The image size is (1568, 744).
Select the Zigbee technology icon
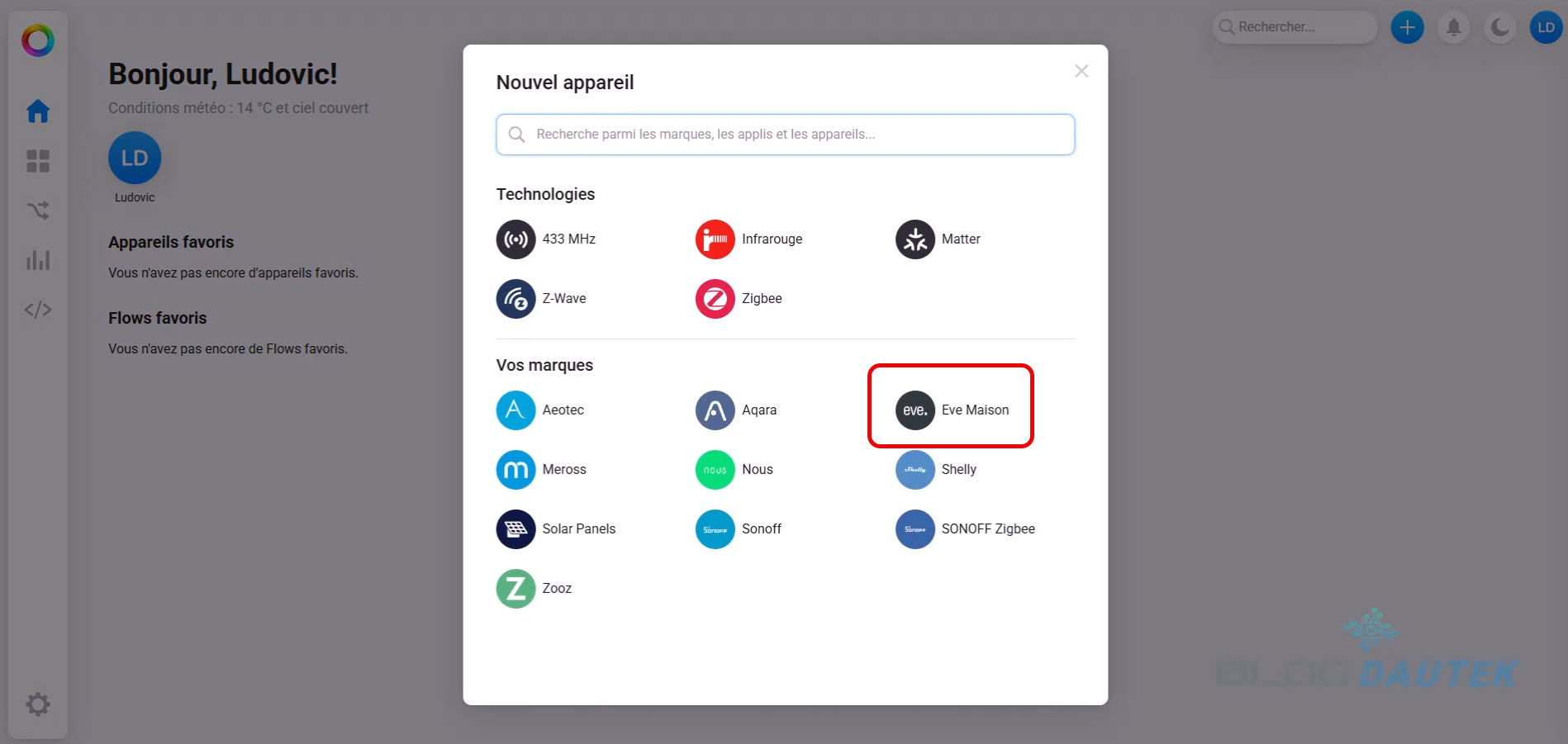click(715, 299)
